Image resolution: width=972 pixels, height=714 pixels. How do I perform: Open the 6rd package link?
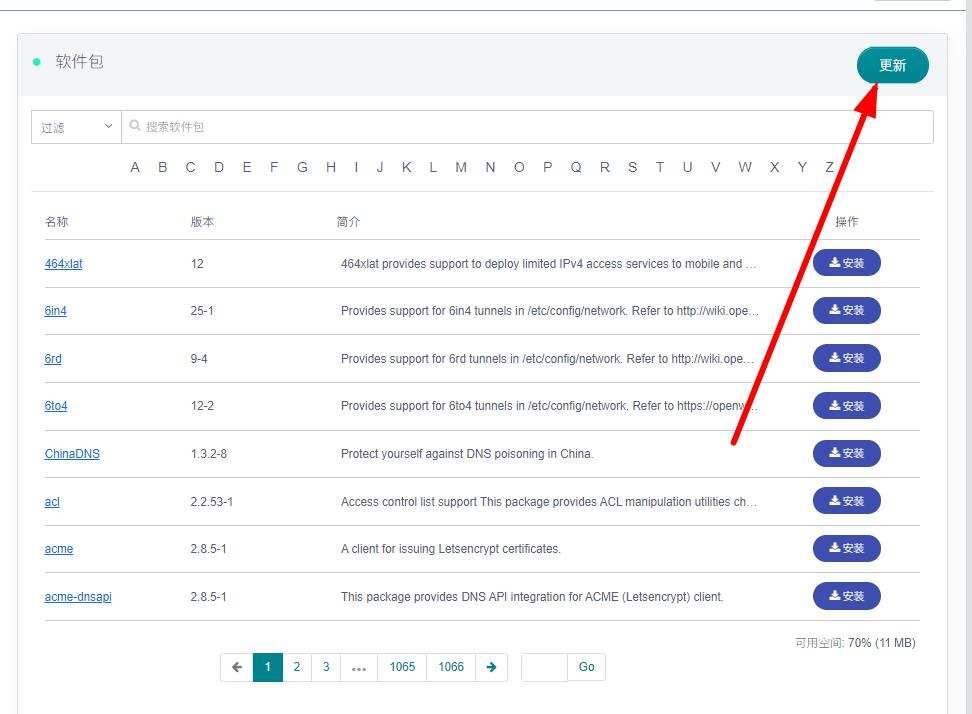click(53, 358)
